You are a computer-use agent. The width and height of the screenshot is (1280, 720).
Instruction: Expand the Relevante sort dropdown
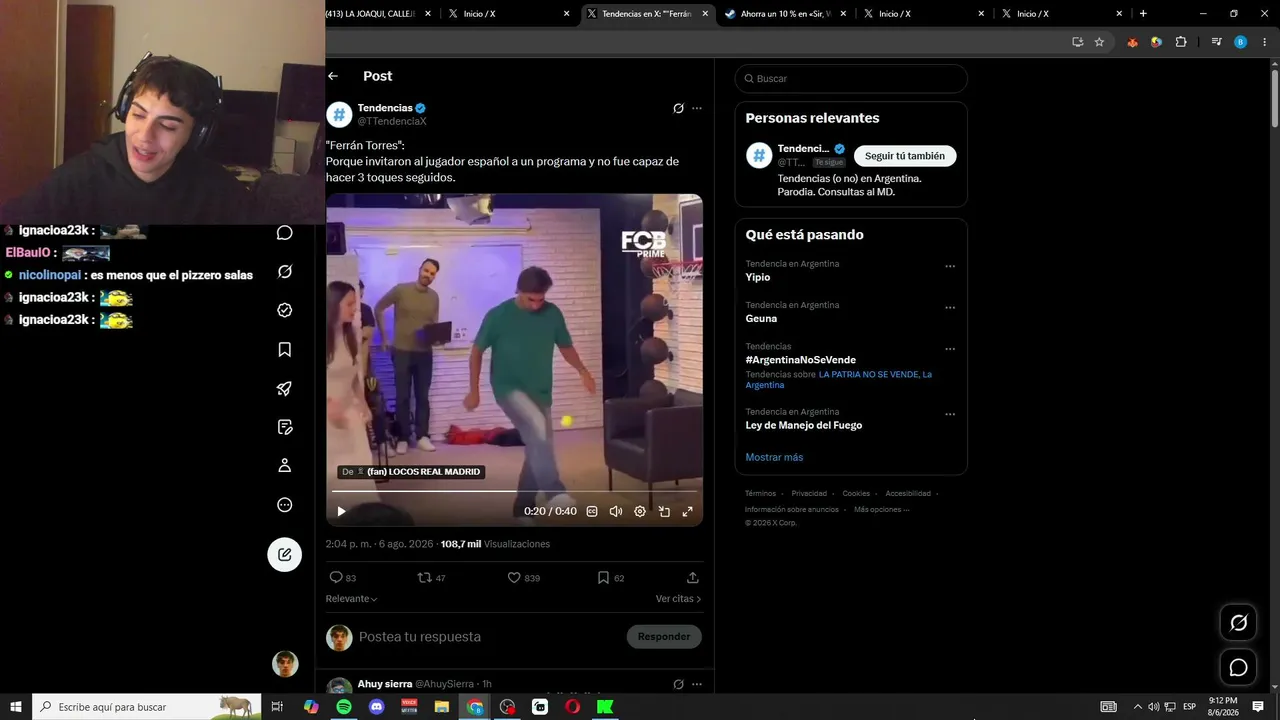[351, 599]
